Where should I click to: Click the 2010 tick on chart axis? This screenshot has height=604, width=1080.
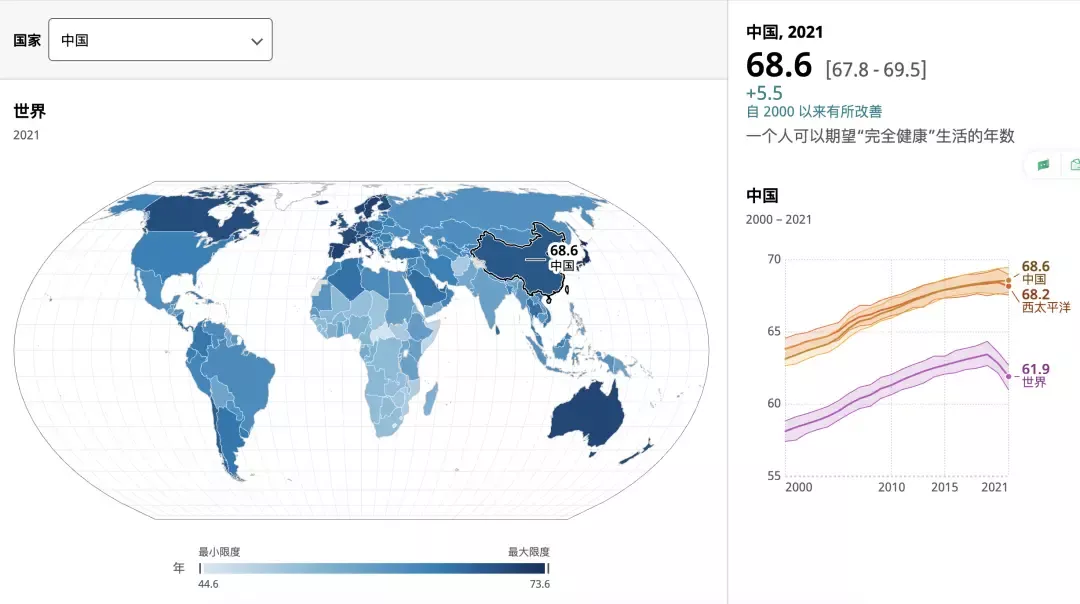(x=891, y=487)
